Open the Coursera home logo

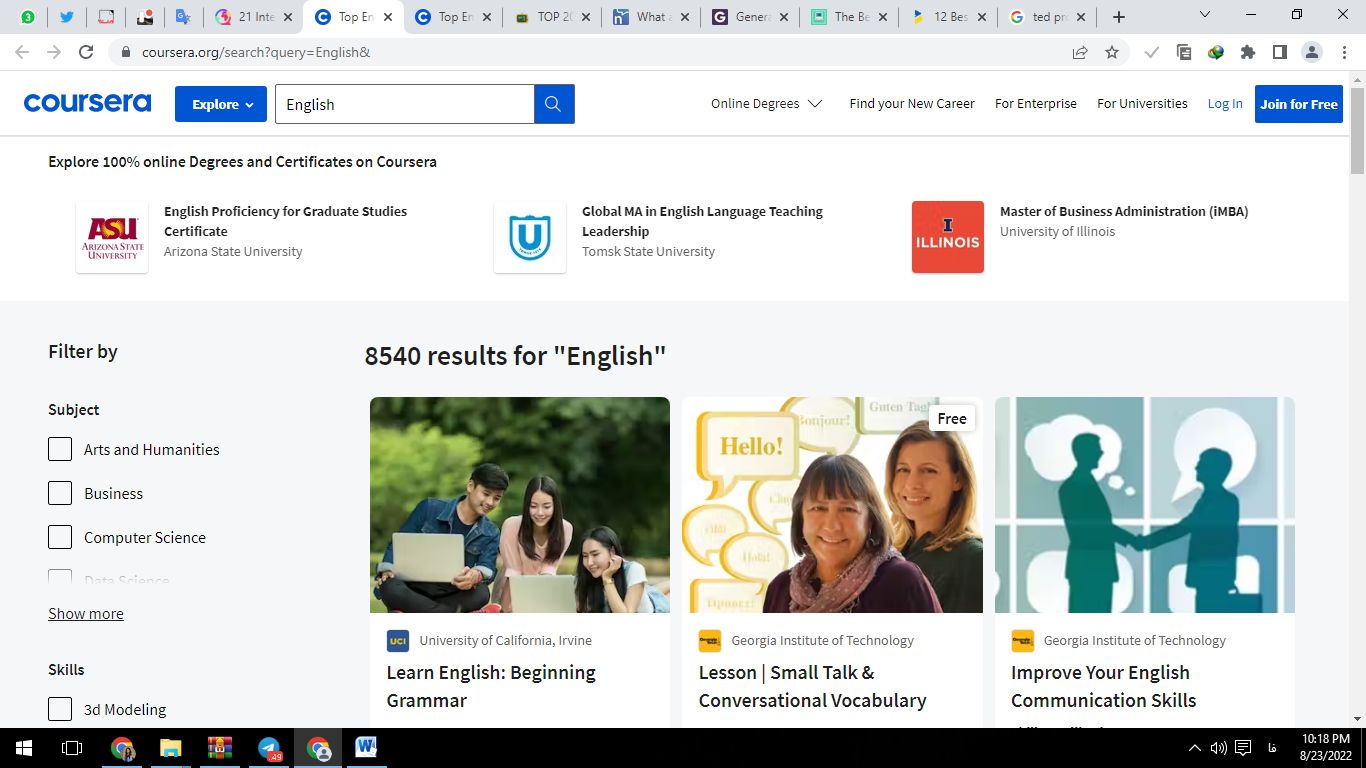pos(87,103)
